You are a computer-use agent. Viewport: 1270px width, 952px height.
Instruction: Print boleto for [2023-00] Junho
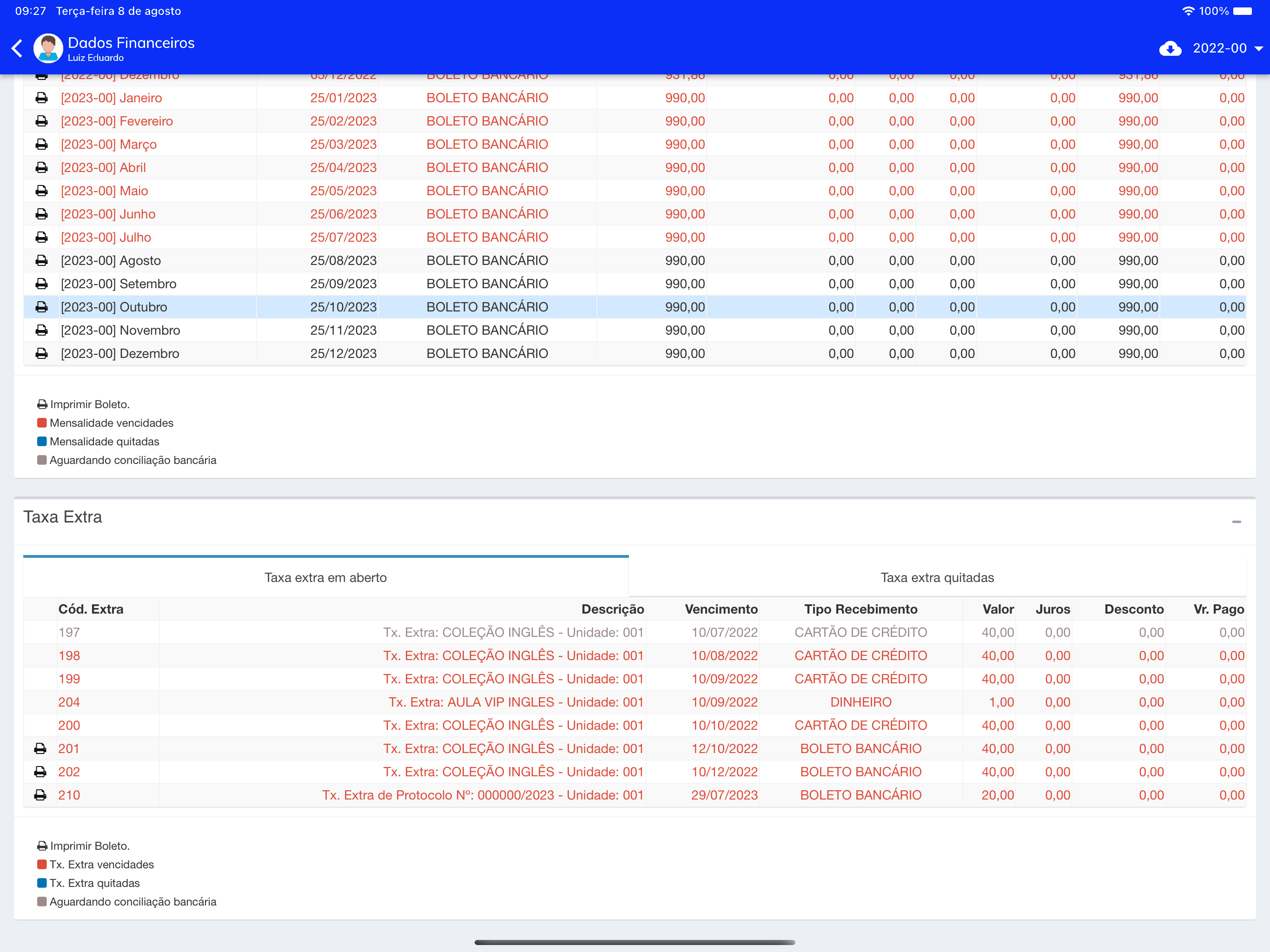tap(41, 214)
